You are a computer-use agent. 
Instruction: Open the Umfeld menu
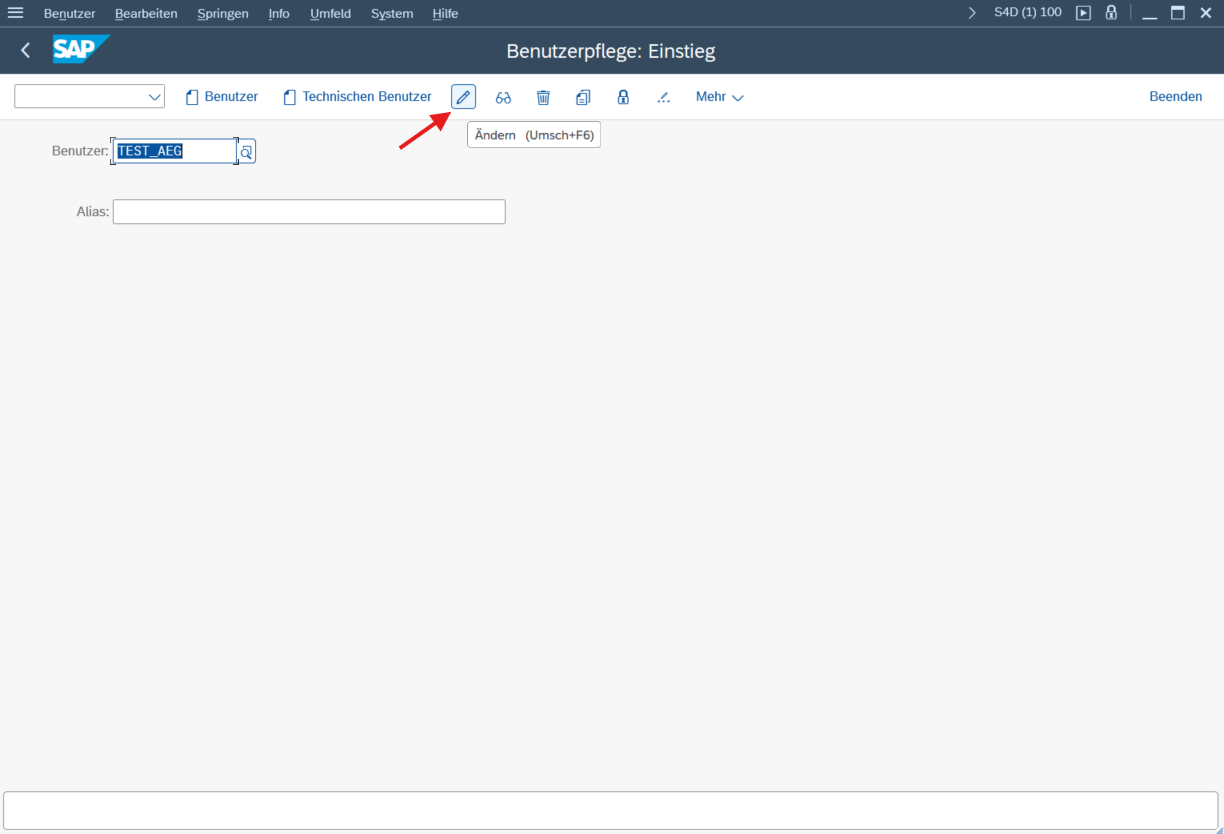pos(330,13)
